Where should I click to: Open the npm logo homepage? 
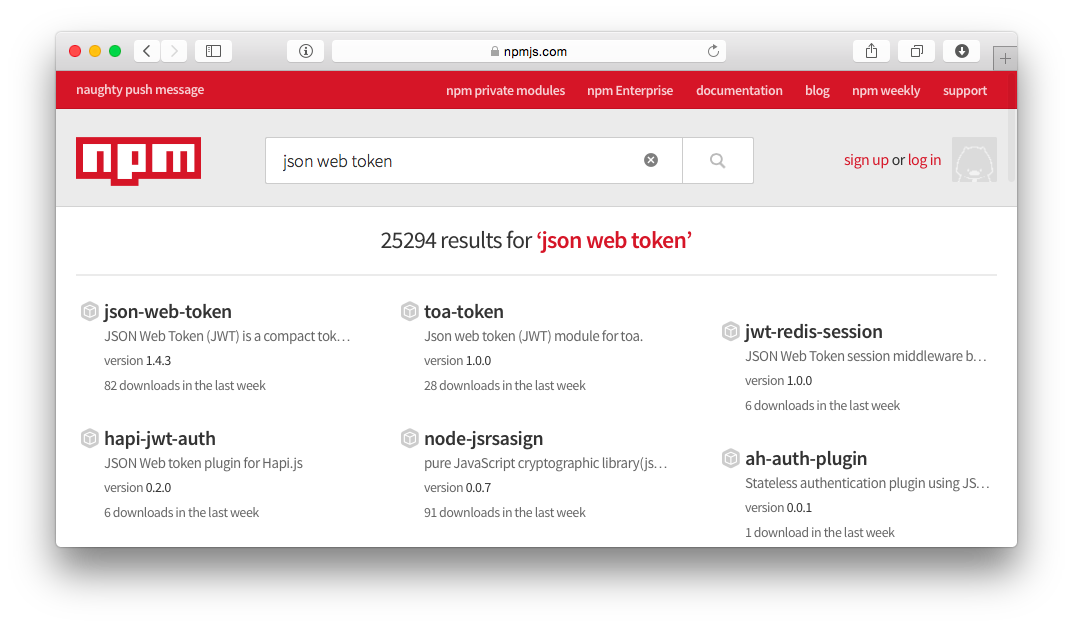click(138, 161)
